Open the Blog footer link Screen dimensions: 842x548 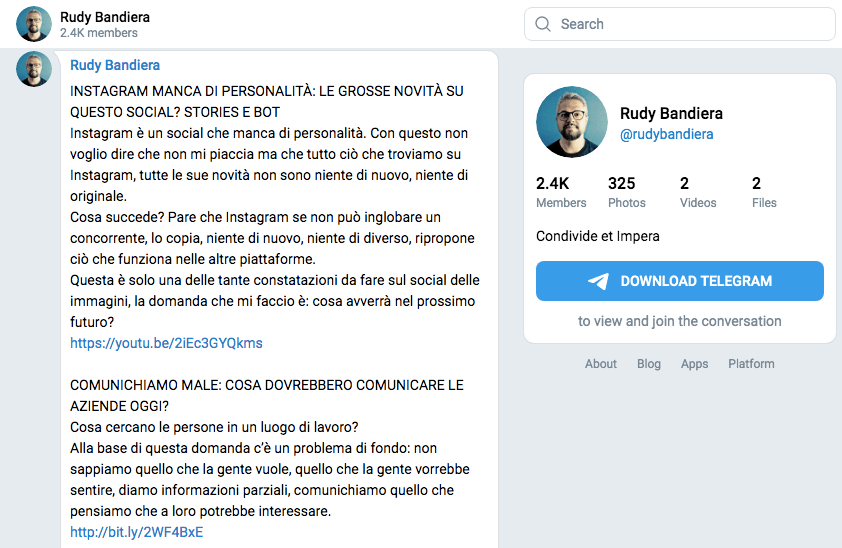[649, 364]
